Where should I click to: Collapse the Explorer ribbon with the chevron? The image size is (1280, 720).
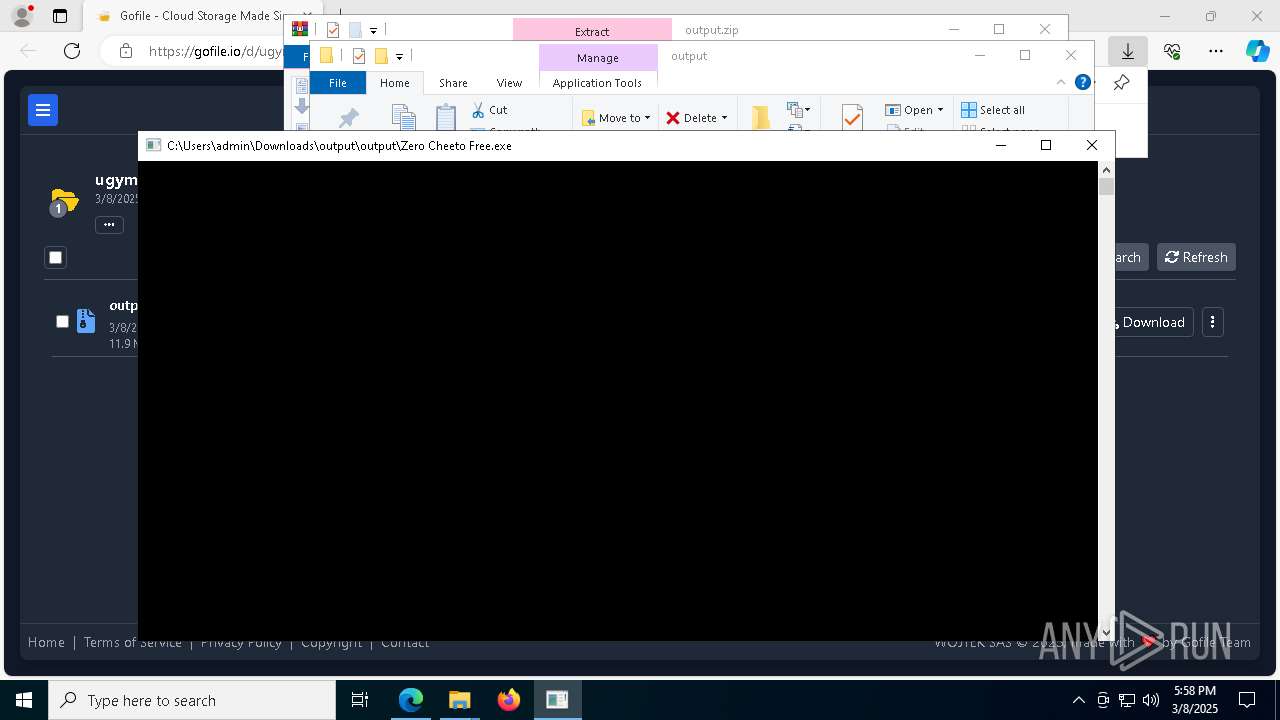click(x=1061, y=82)
